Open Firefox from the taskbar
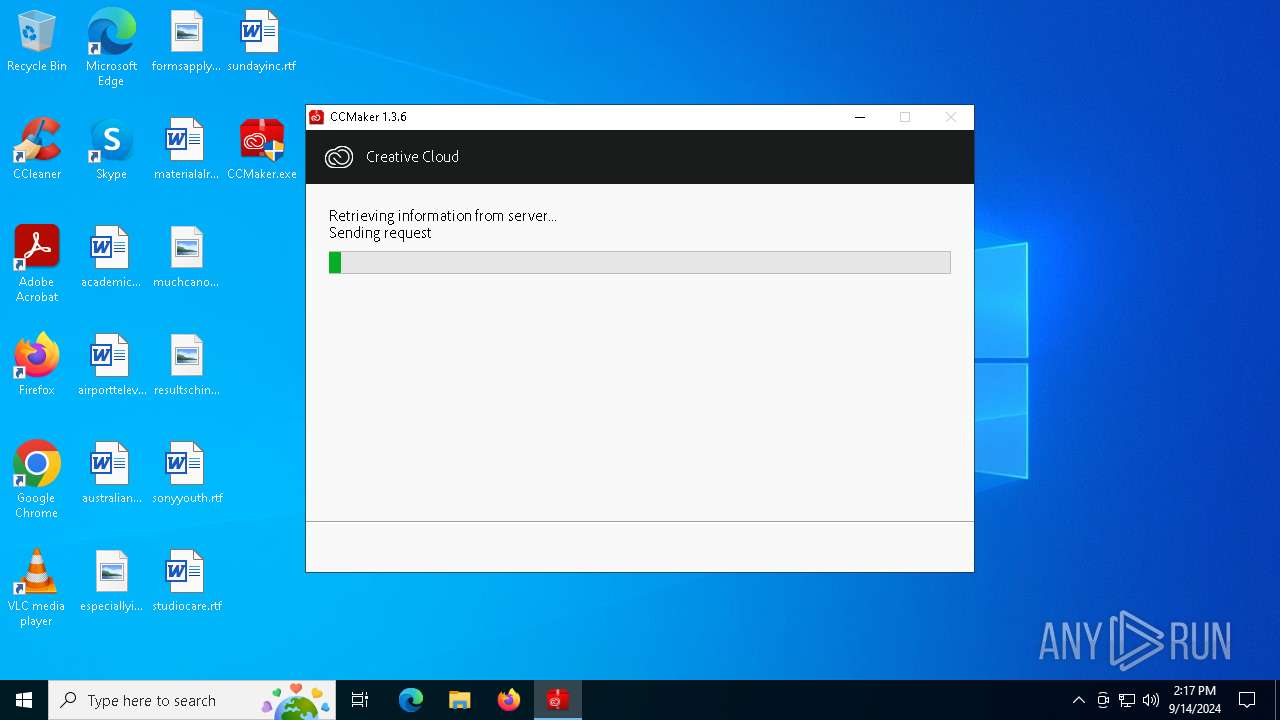This screenshot has height=720, width=1280. pos(509,700)
